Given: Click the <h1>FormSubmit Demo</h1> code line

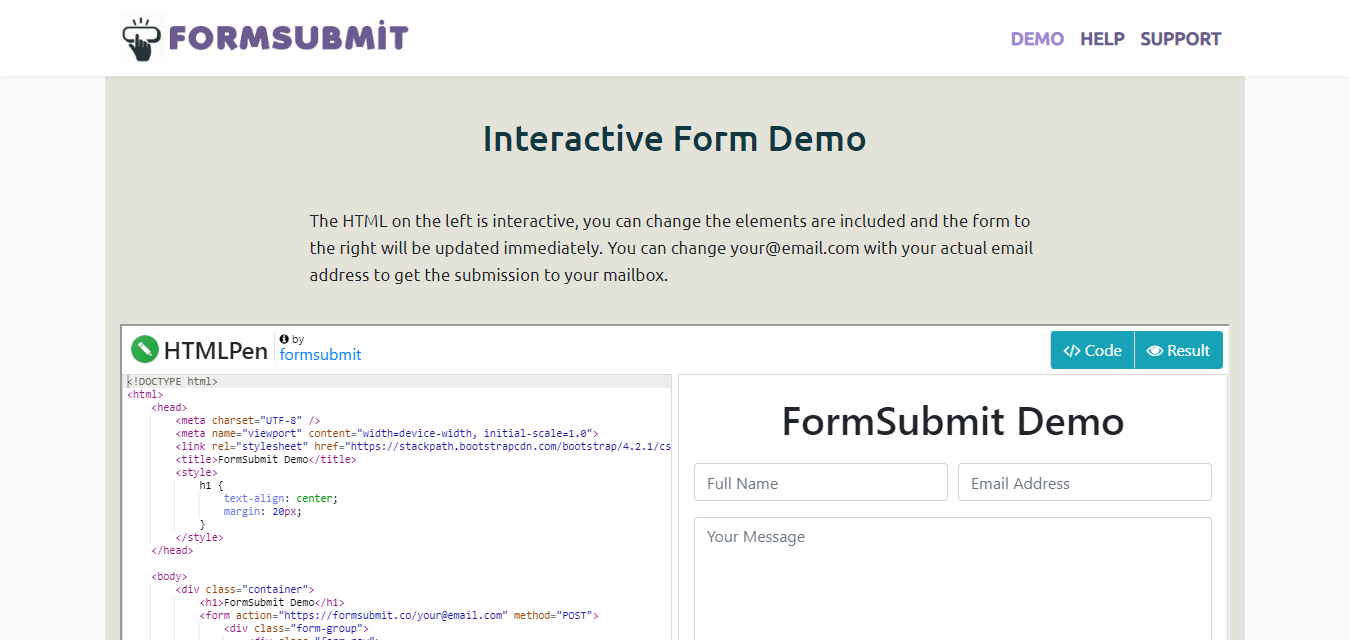Looking at the screenshot, I should click(x=272, y=602).
